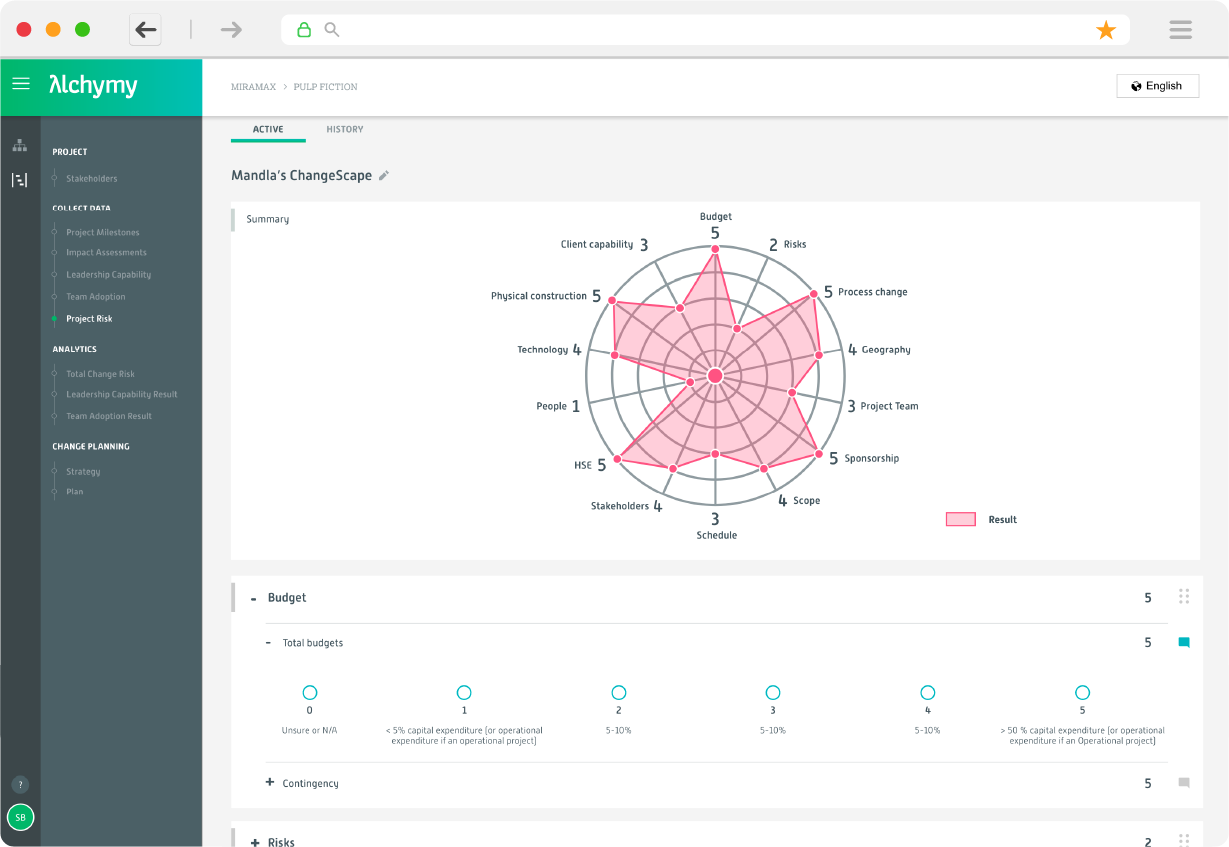1229x847 pixels.
Task: Collapse the Budget section
Action: [x=254, y=598]
